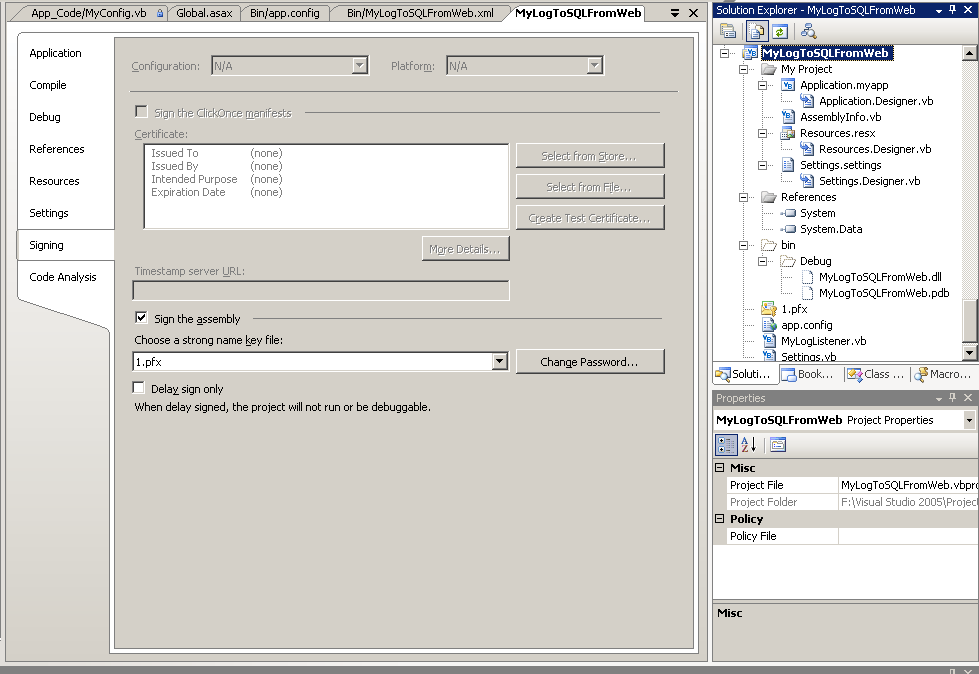This screenshot has width=979, height=674.
Task: Click the Change Password button
Action: (x=589, y=361)
